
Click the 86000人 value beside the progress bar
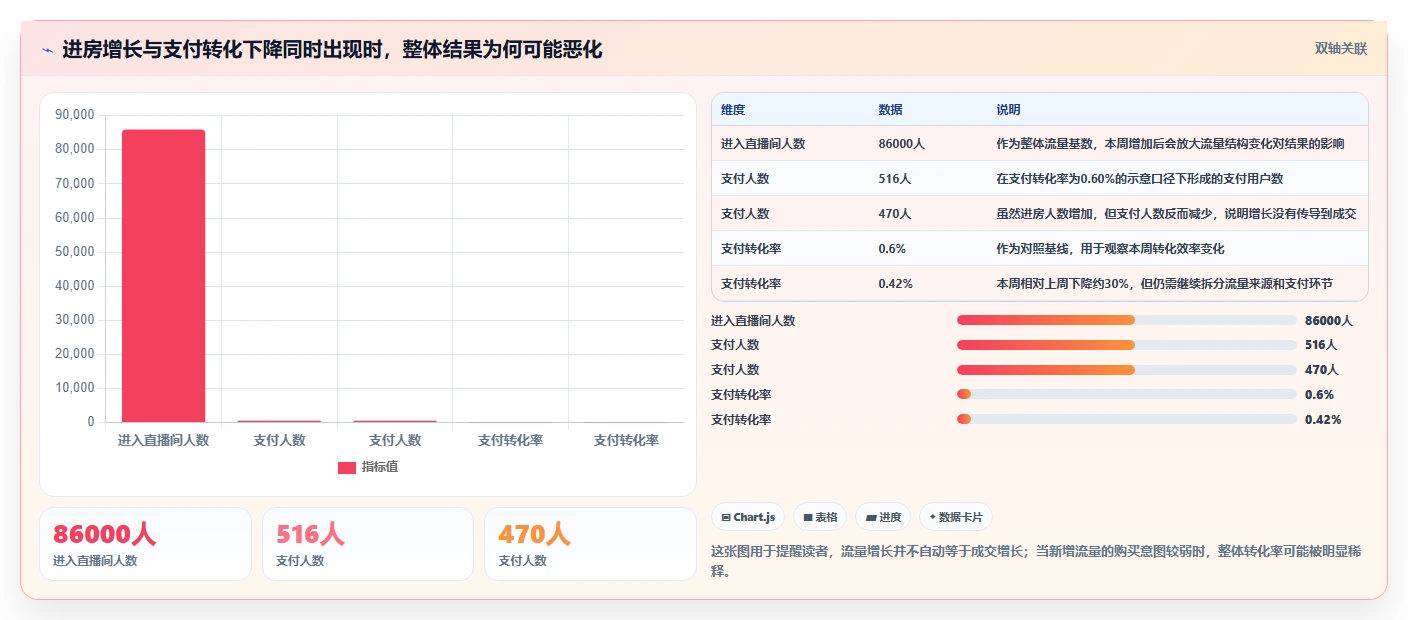point(1329,320)
